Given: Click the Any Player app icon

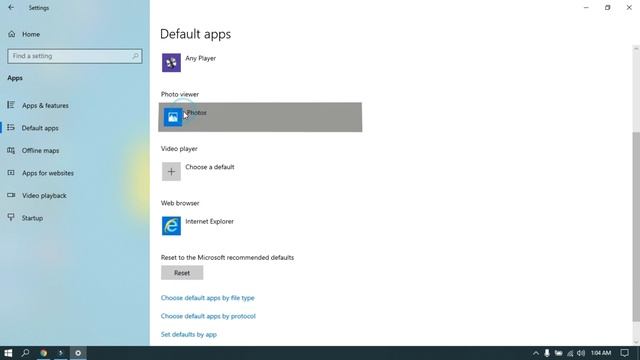Looking at the screenshot, I should (171, 63).
